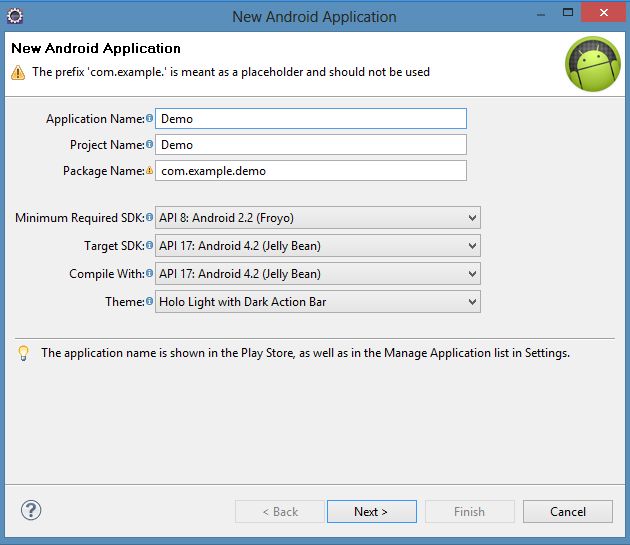The image size is (630, 545).
Task: Click the warning icon beside prefix message
Action: (x=18, y=72)
